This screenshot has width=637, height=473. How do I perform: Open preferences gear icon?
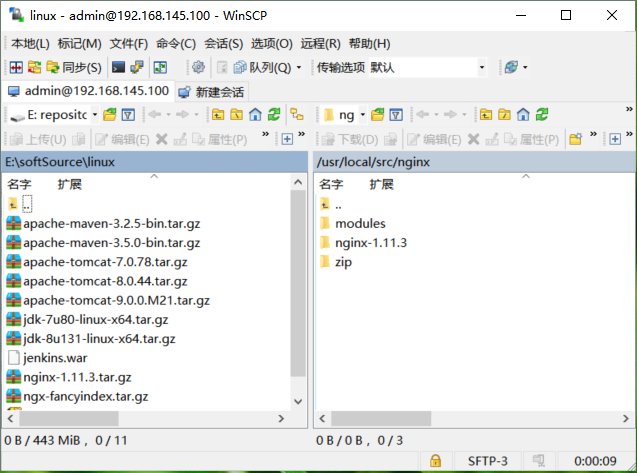click(198, 67)
